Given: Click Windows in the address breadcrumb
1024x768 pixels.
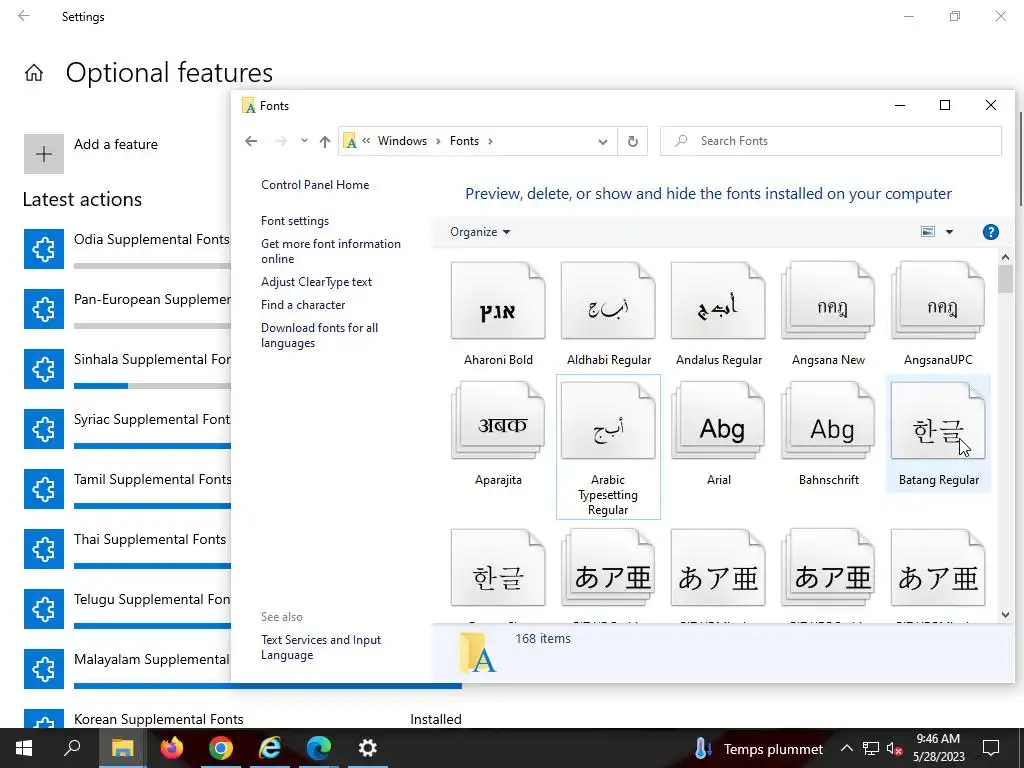Looking at the screenshot, I should coord(402,141).
